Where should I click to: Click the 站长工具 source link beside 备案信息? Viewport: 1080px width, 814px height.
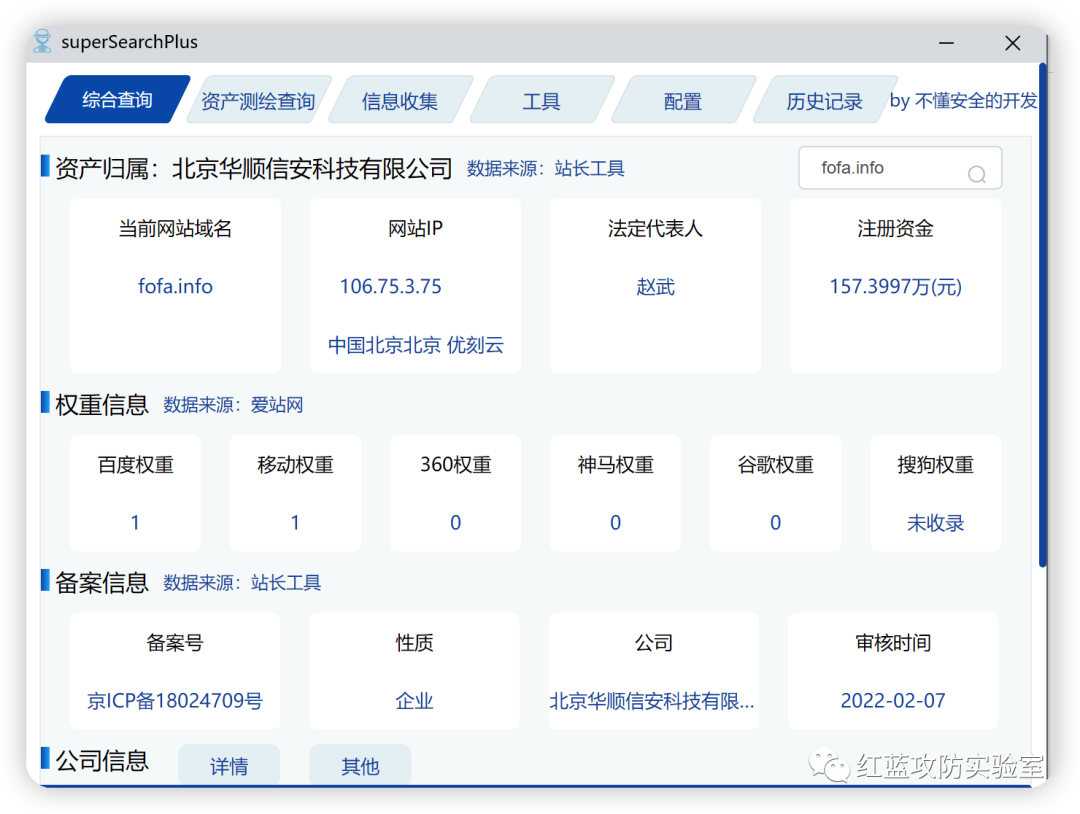(286, 583)
